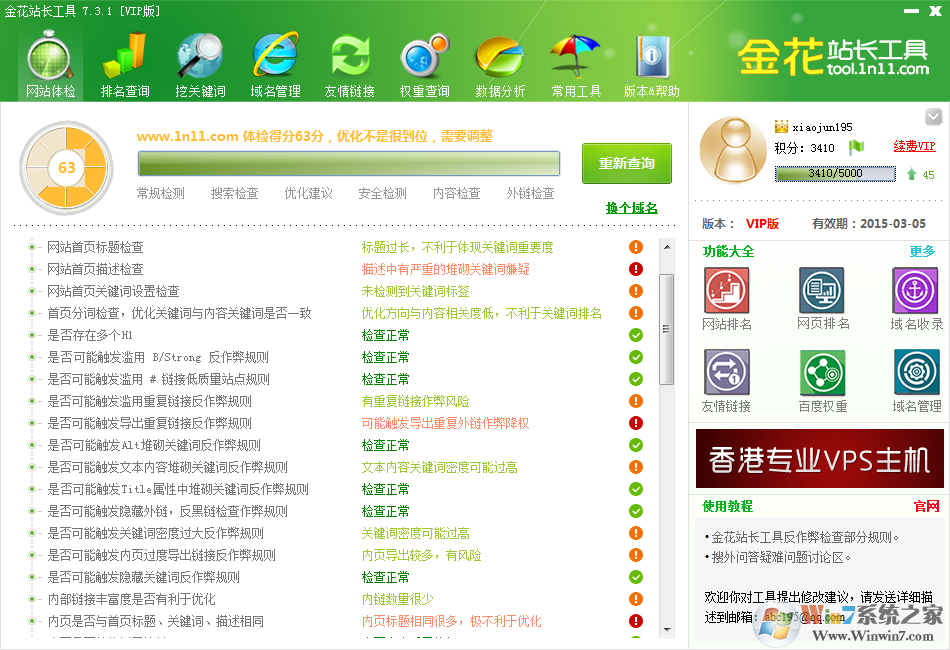Screen dimensions: 950x650
Task: Switch to the 安全检测 tab
Action: coord(382,193)
